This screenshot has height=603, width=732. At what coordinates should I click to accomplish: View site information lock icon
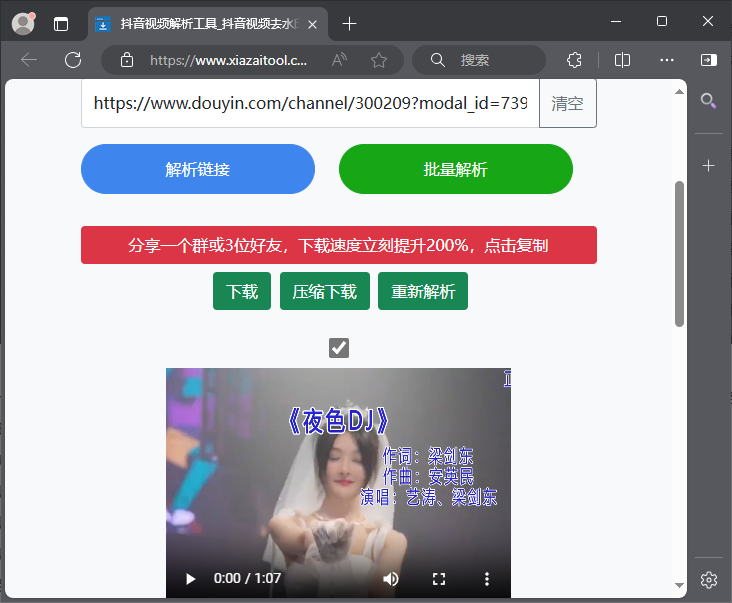[x=127, y=60]
